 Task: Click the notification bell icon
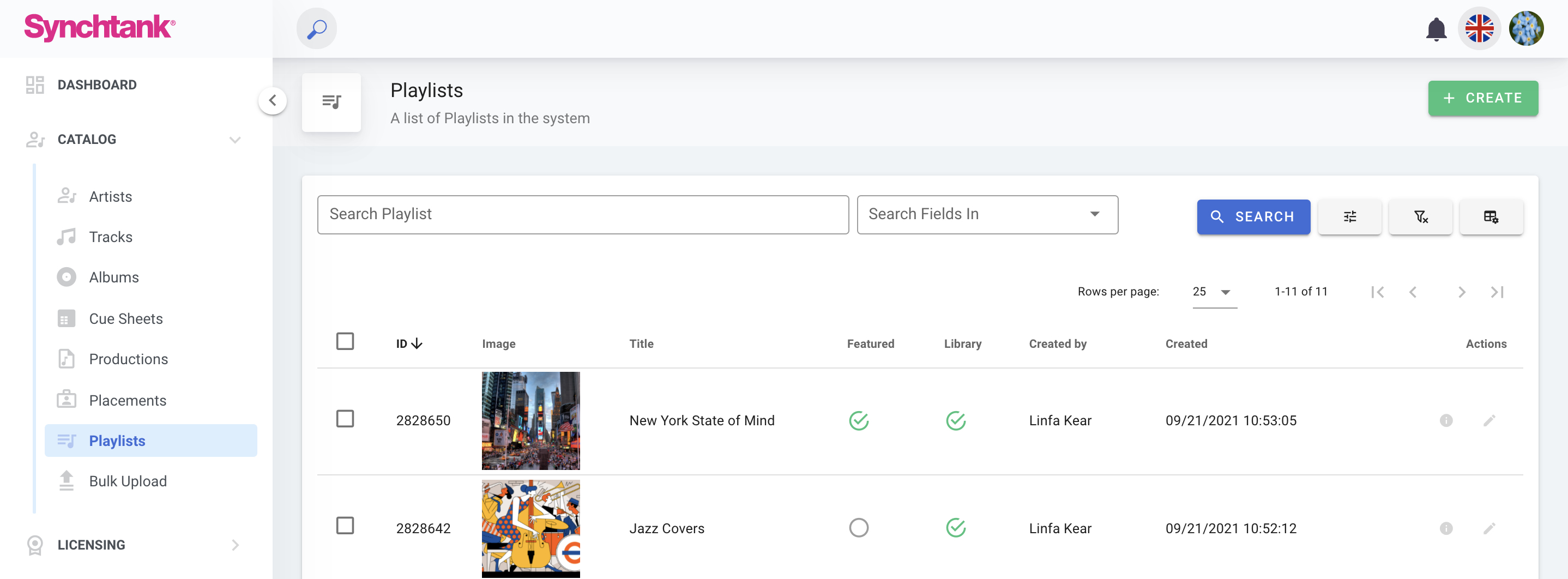(x=1436, y=28)
